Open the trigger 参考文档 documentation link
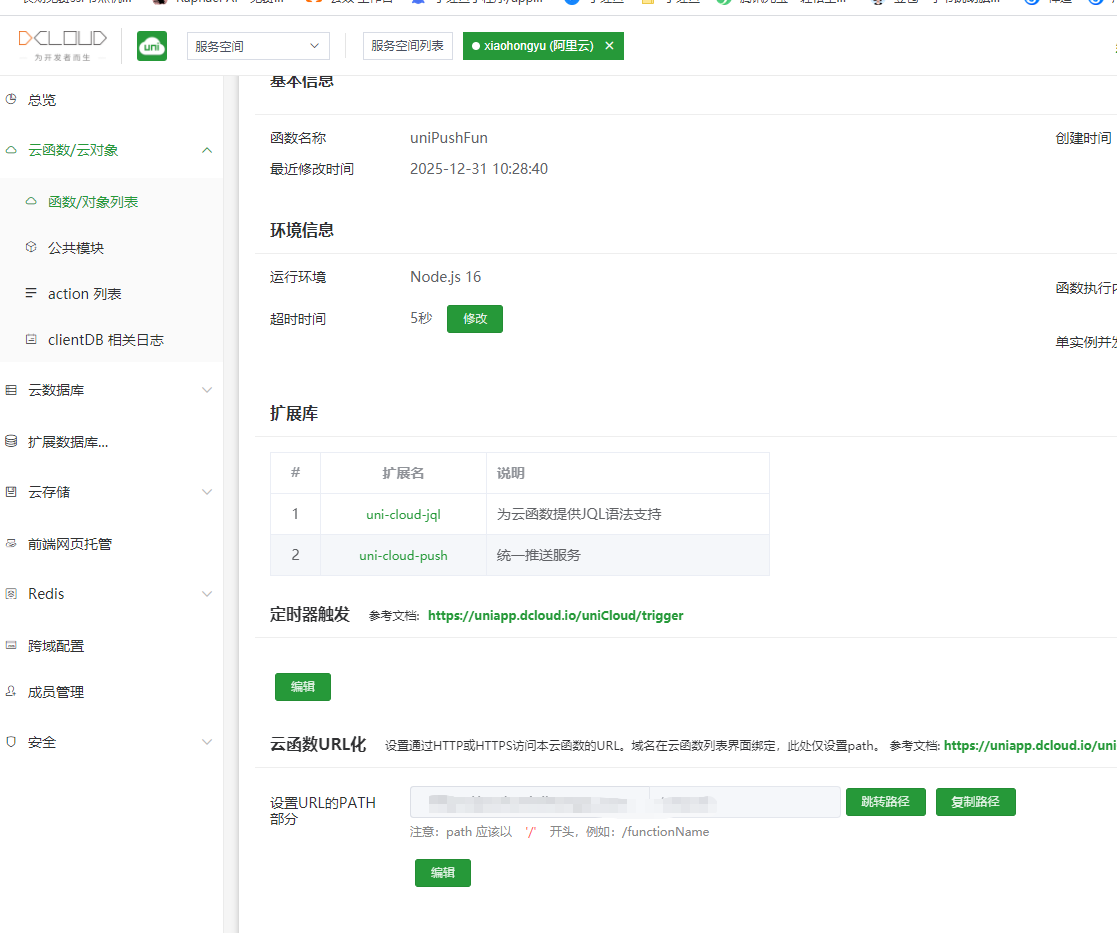1117x933 pixels. pos(555,615)
